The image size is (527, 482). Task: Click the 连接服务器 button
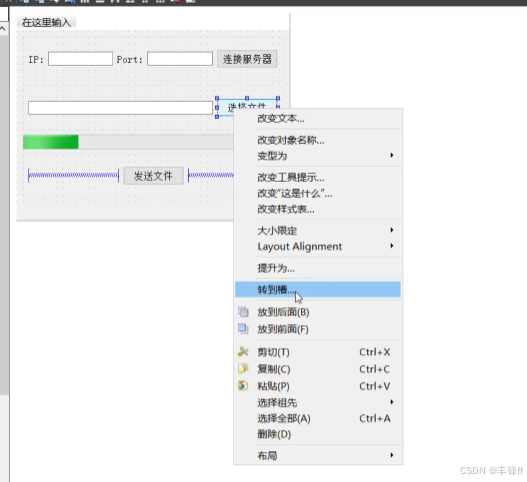point(247,59)
